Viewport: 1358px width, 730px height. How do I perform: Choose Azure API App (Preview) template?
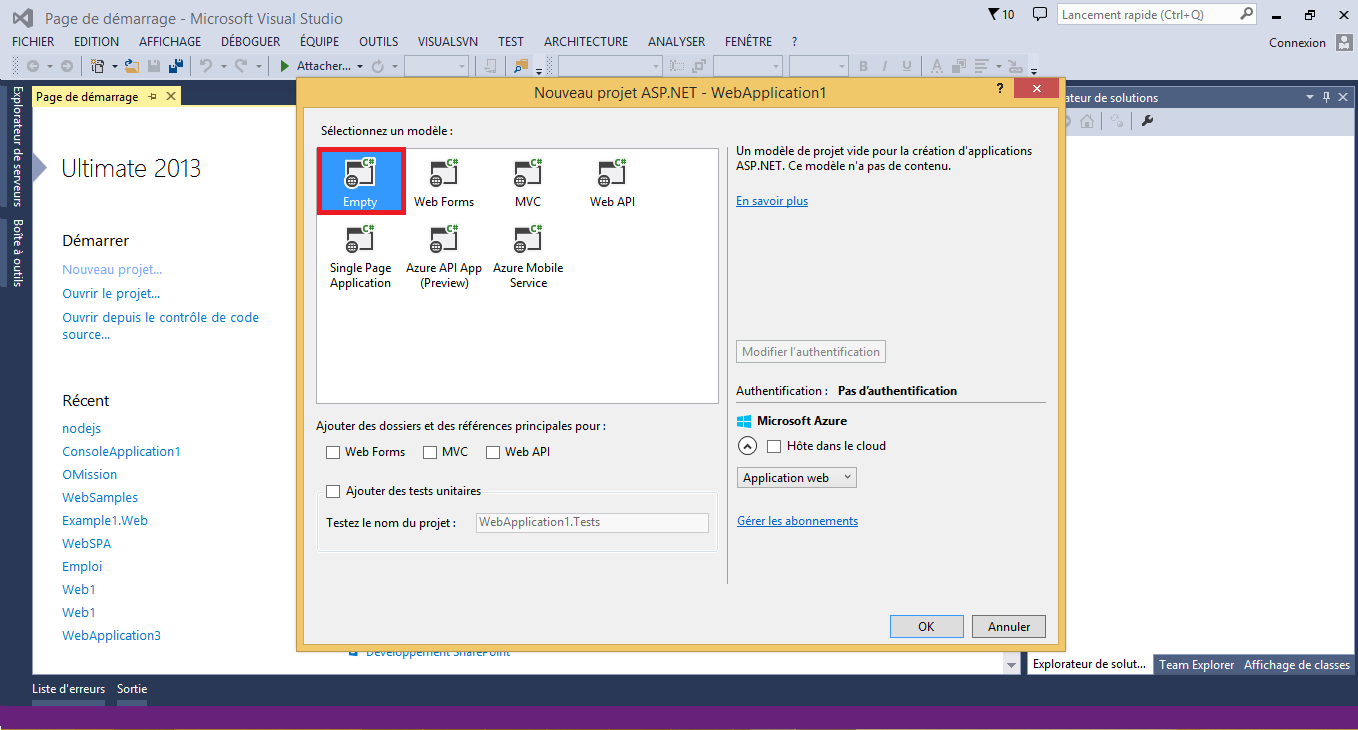[444, 256]
